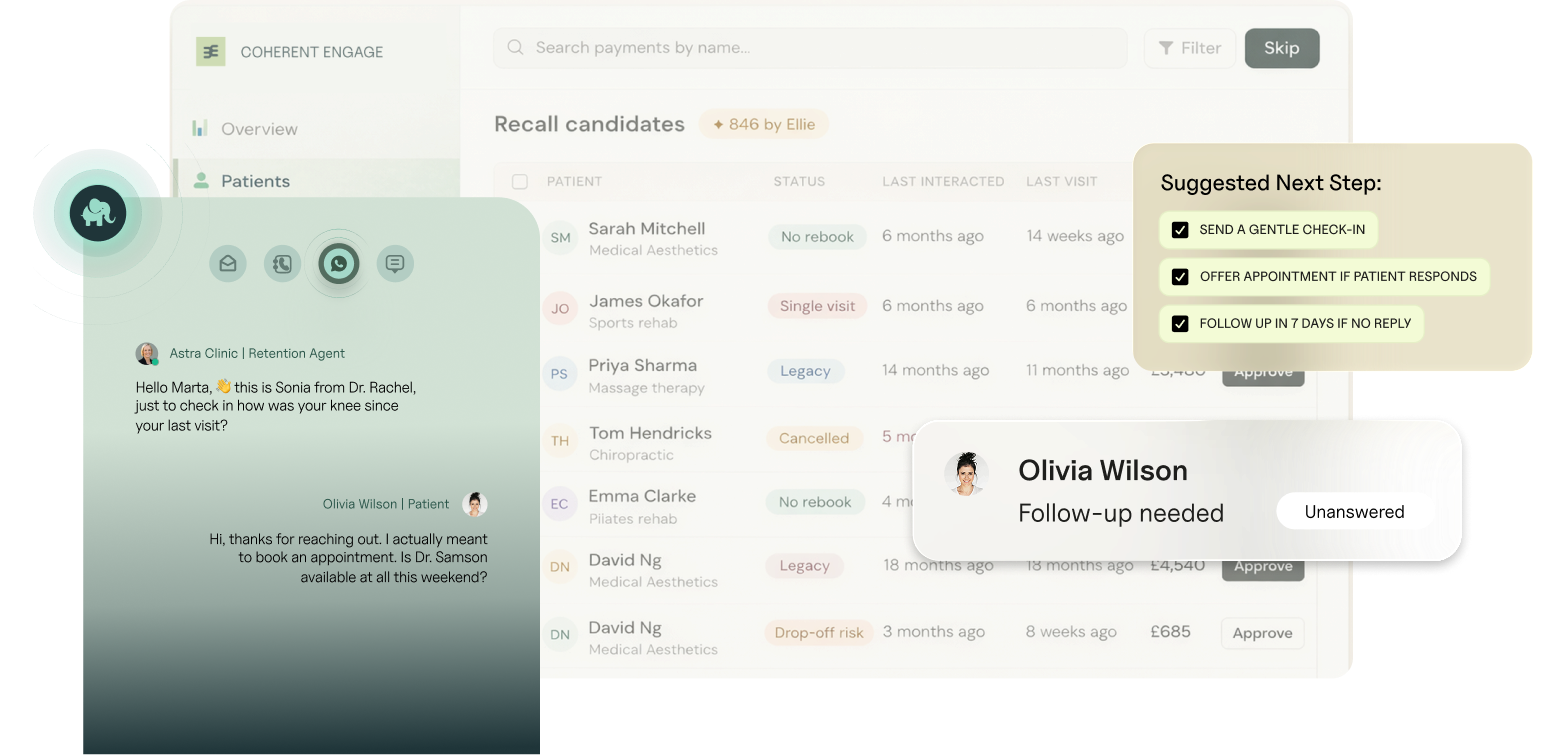Uncheck Offer appointment if patient responds
Image resolution: width=1550 pixels, height=755 pixels.
point(1180,277)
